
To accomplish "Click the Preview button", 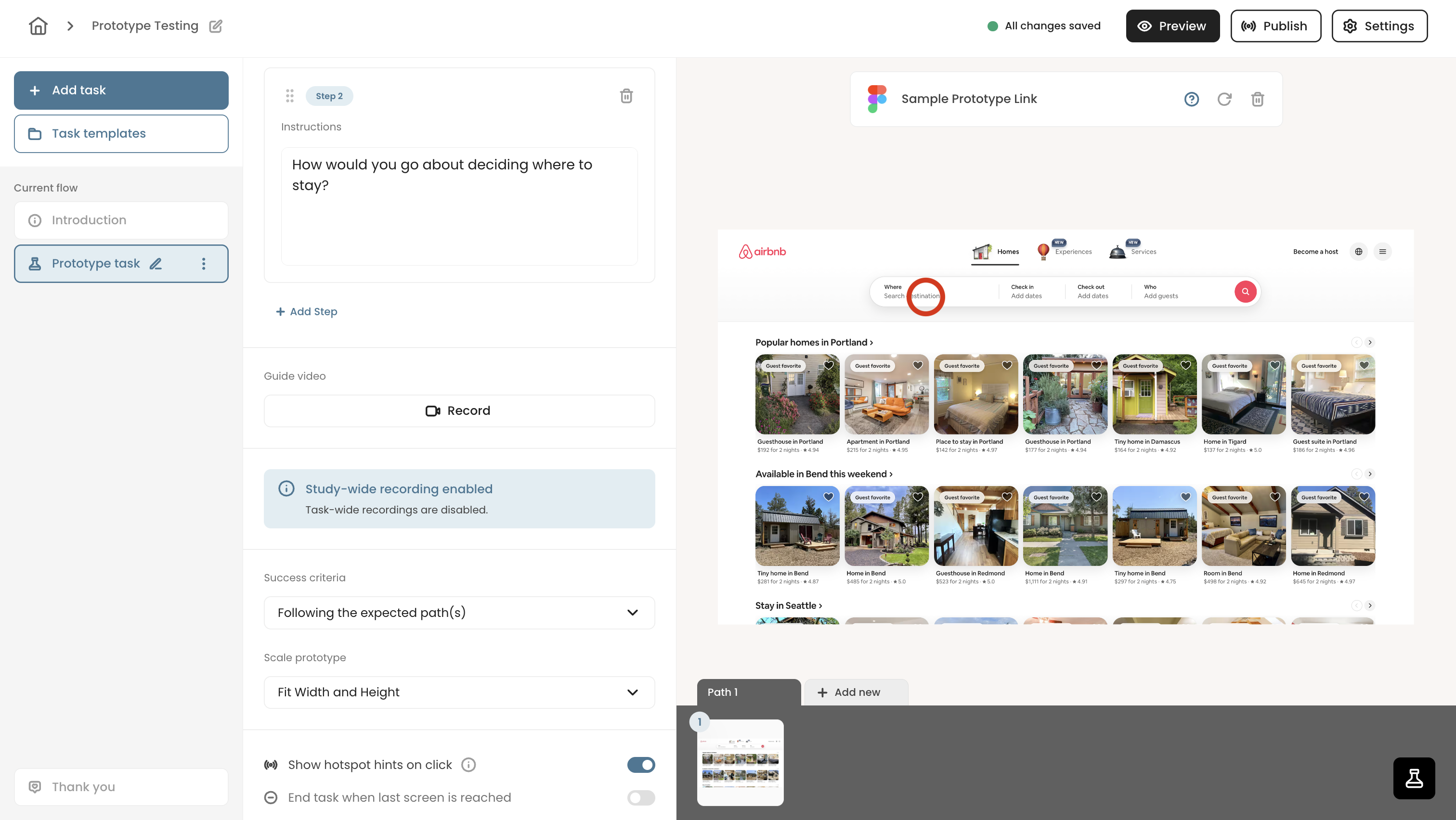I will click(1172, 26).
